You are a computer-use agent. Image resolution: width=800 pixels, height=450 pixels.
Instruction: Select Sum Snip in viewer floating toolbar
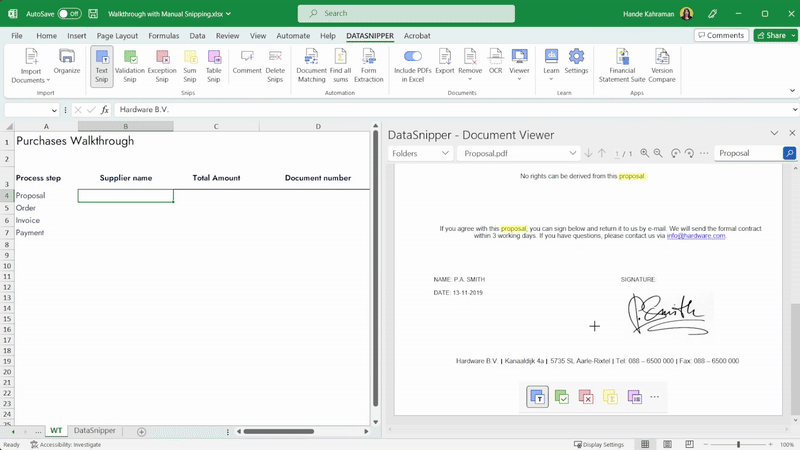[x=610, y=396]
